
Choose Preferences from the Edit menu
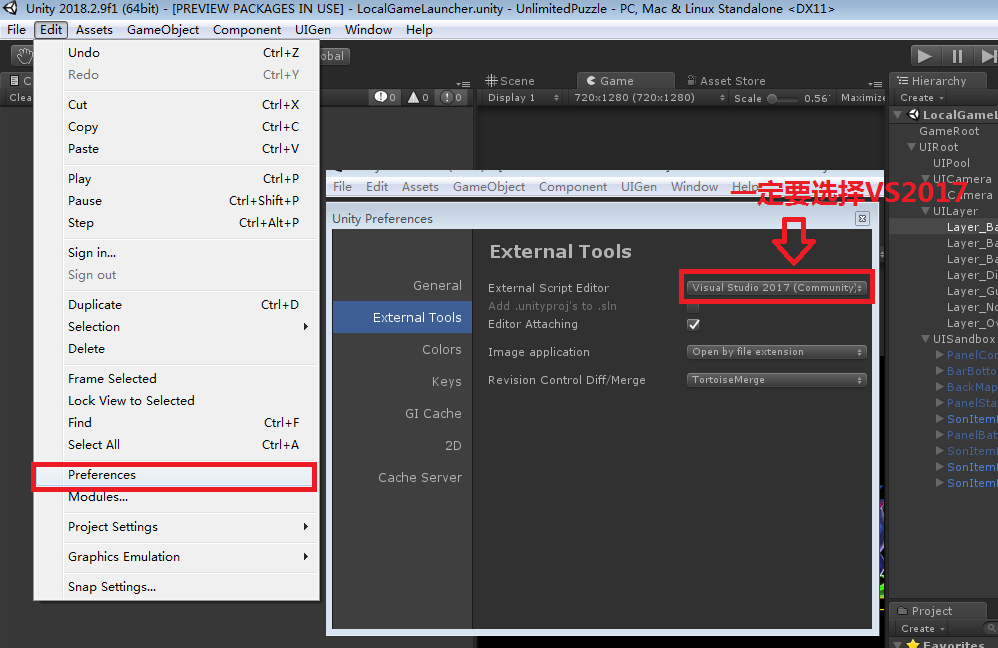coord(102,475)
